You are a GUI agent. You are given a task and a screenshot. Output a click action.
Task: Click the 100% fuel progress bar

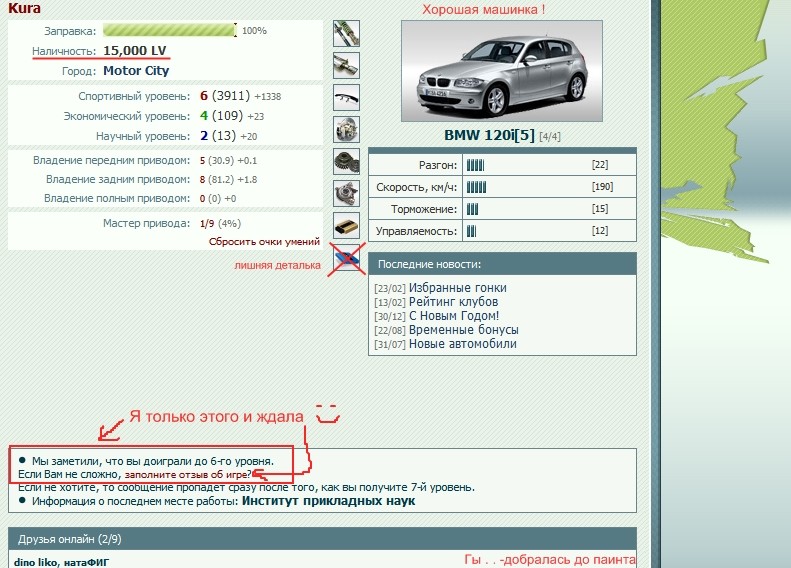(170, 30)
